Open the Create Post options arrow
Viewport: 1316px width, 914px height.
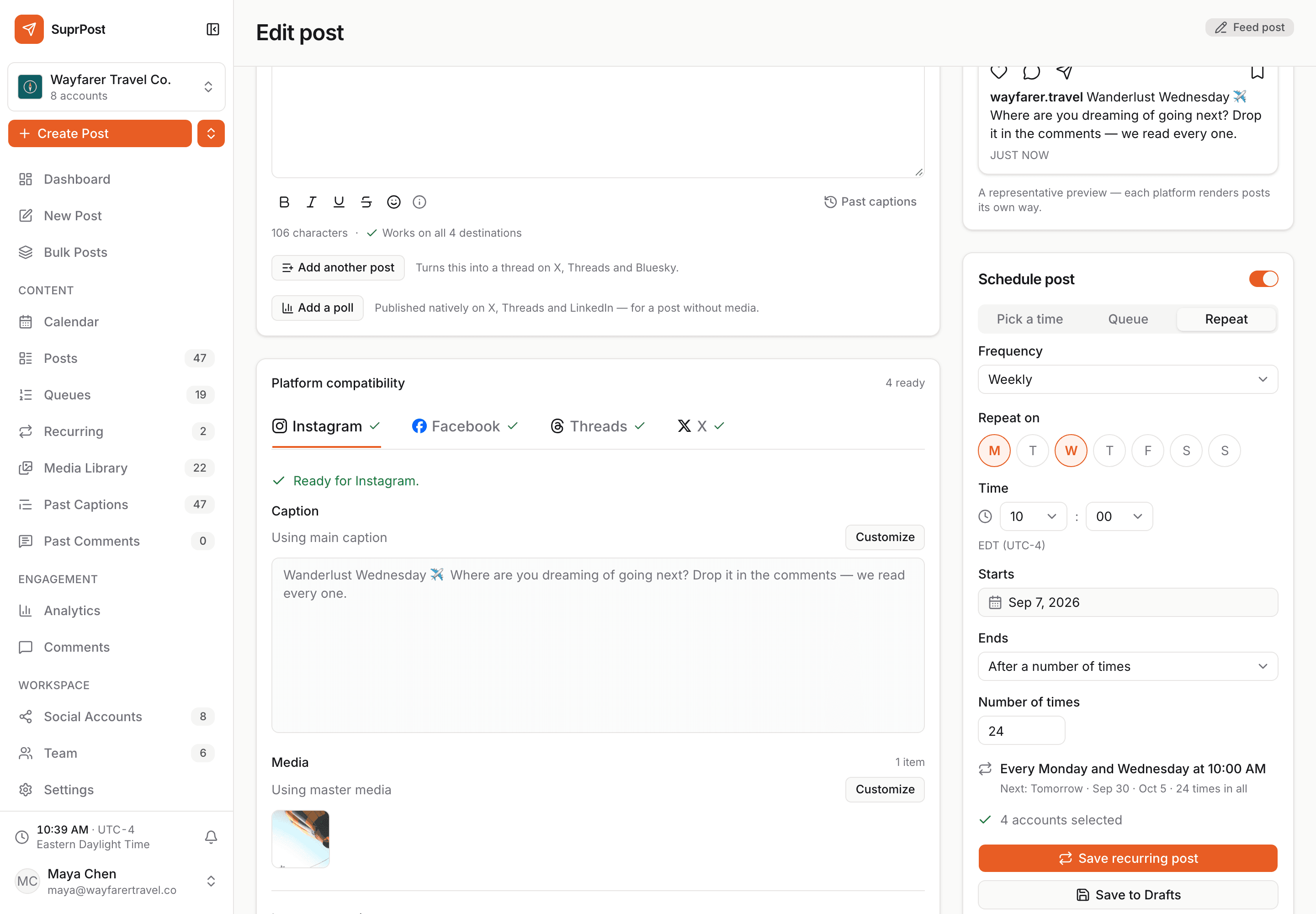tap(211, 133)
